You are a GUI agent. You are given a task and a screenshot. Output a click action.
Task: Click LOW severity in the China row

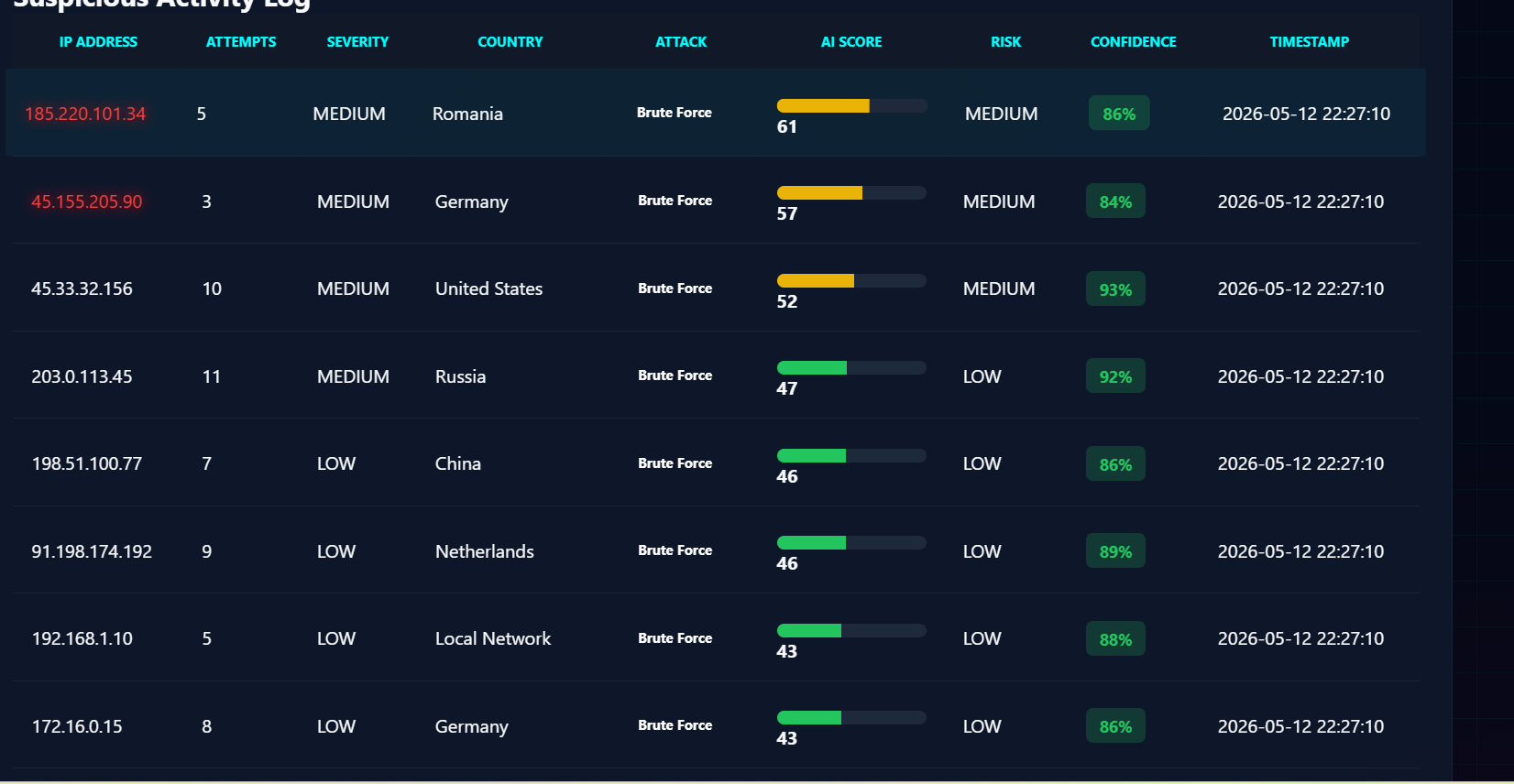(x=336, y=463)
